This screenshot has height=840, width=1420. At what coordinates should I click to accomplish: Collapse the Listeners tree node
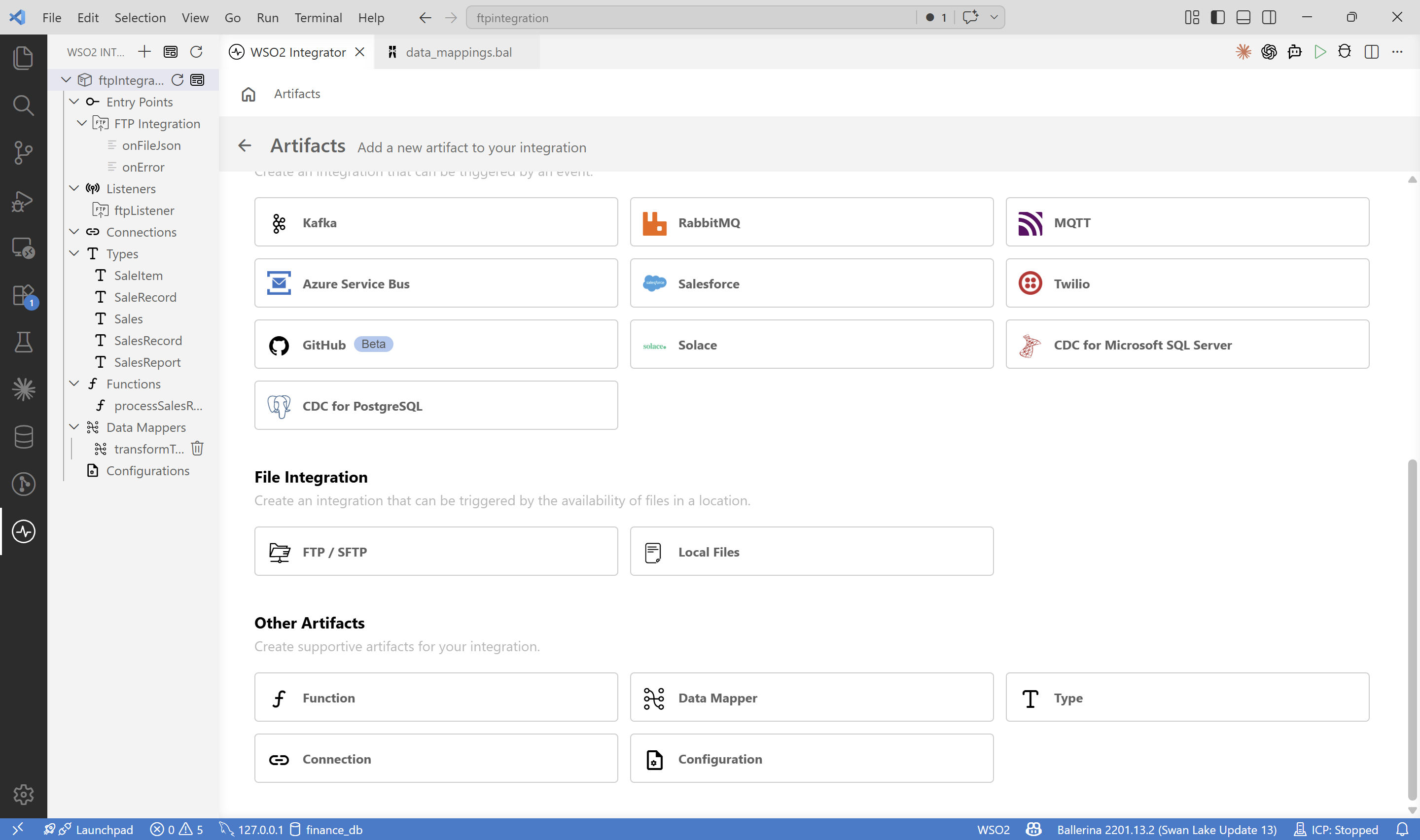(73, 188)
